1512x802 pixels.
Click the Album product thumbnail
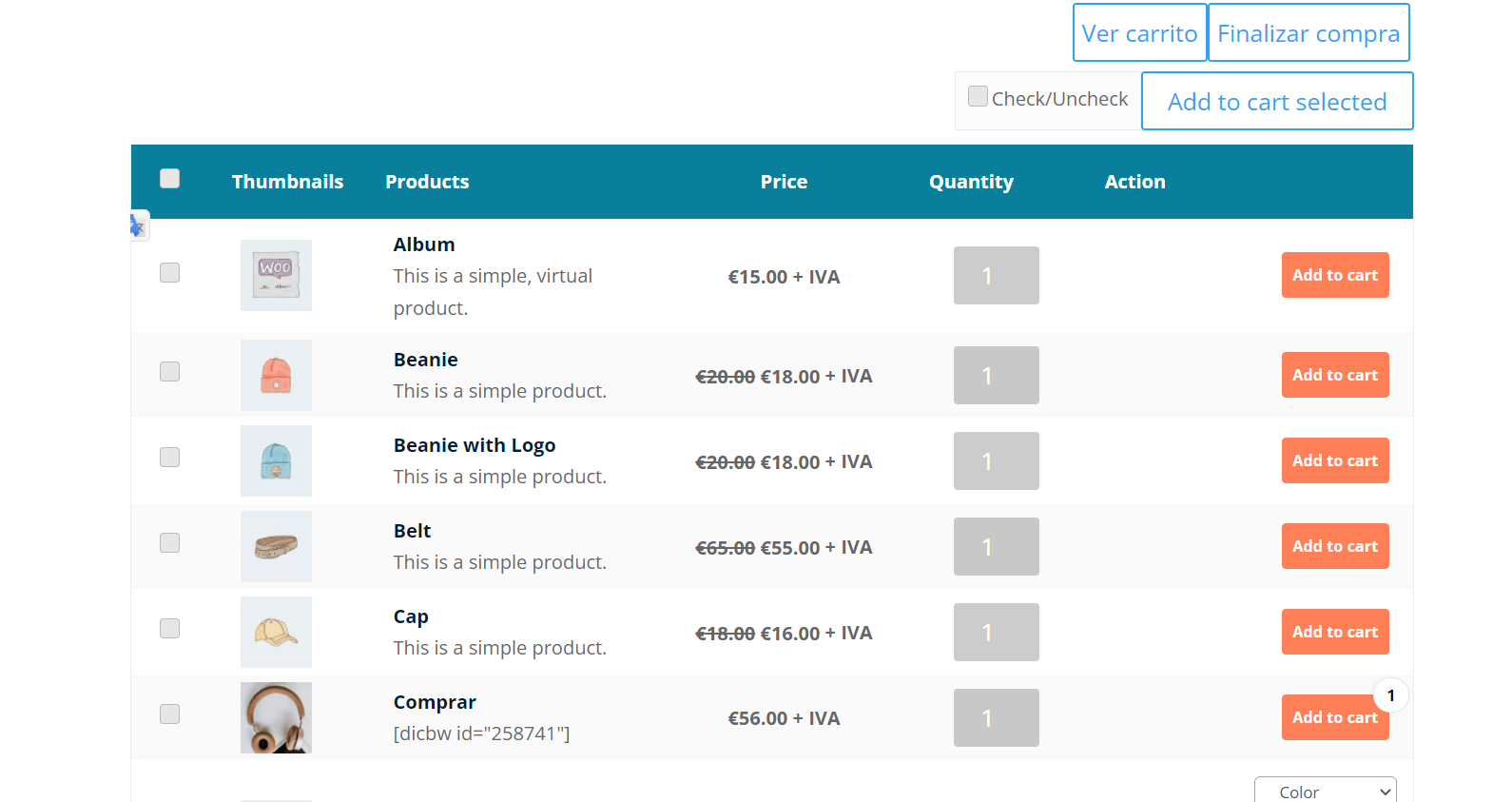pos(276,275)
